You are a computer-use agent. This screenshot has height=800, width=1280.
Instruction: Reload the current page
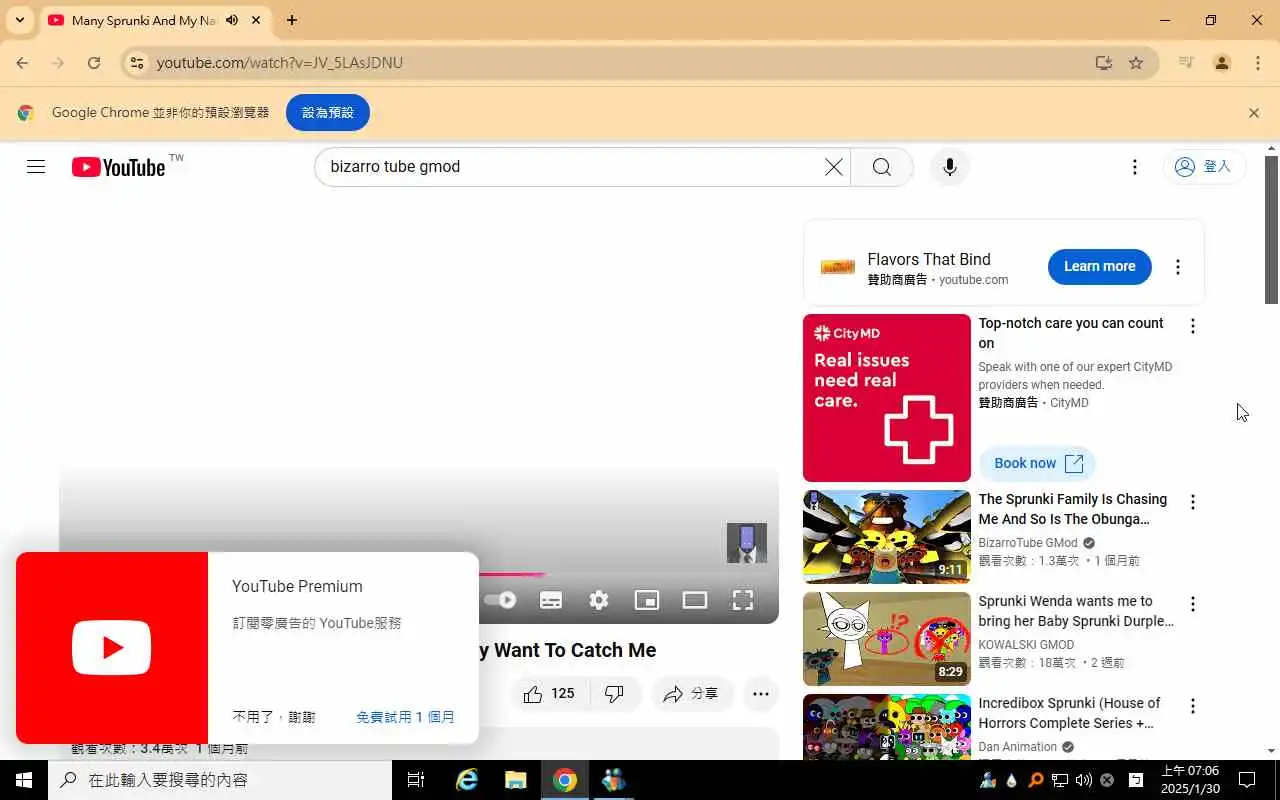(94, 63)
